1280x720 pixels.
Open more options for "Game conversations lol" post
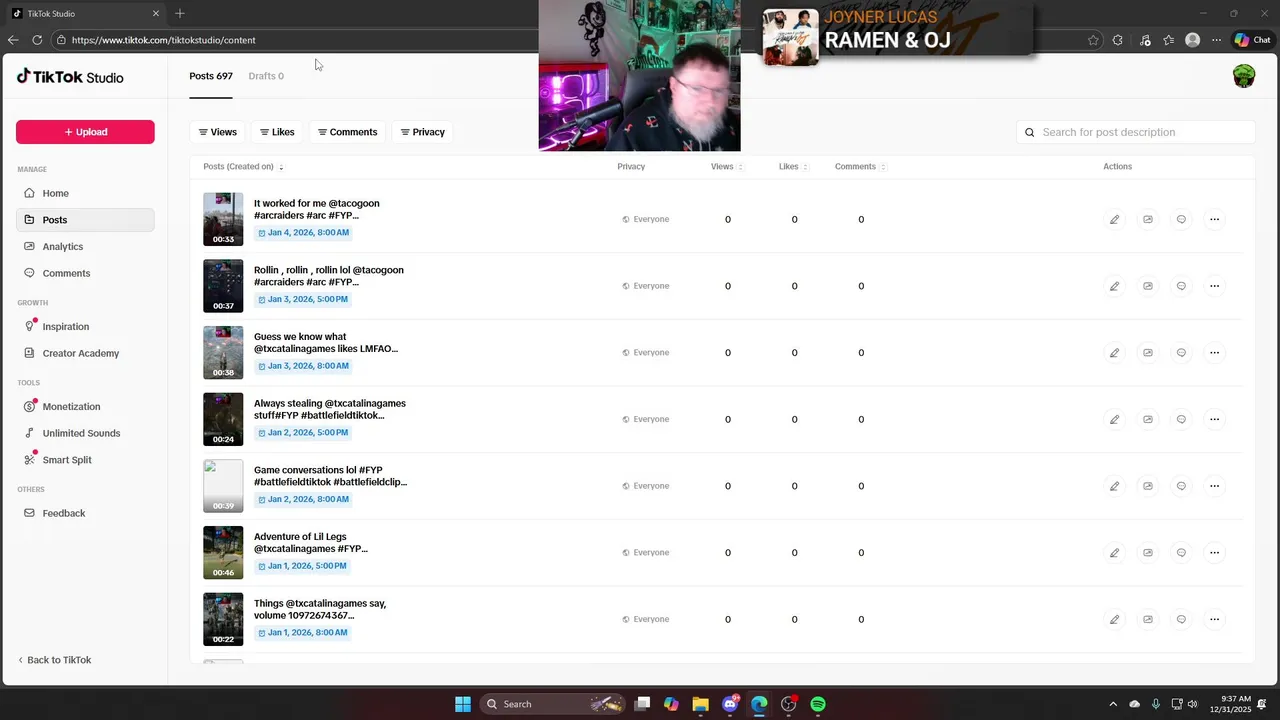point(1215,486)
